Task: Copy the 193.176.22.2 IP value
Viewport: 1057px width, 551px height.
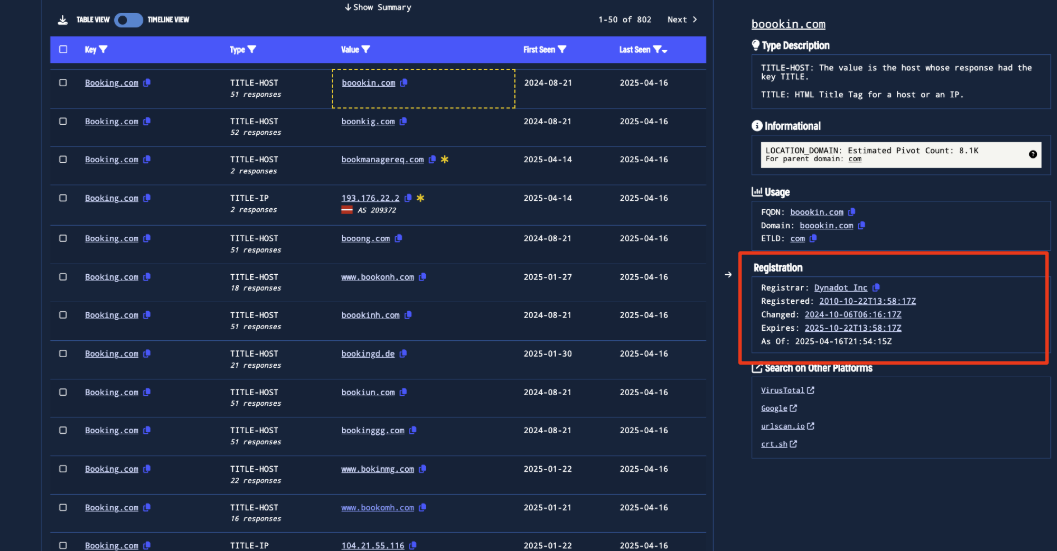Action: click(x=409, y=198)
